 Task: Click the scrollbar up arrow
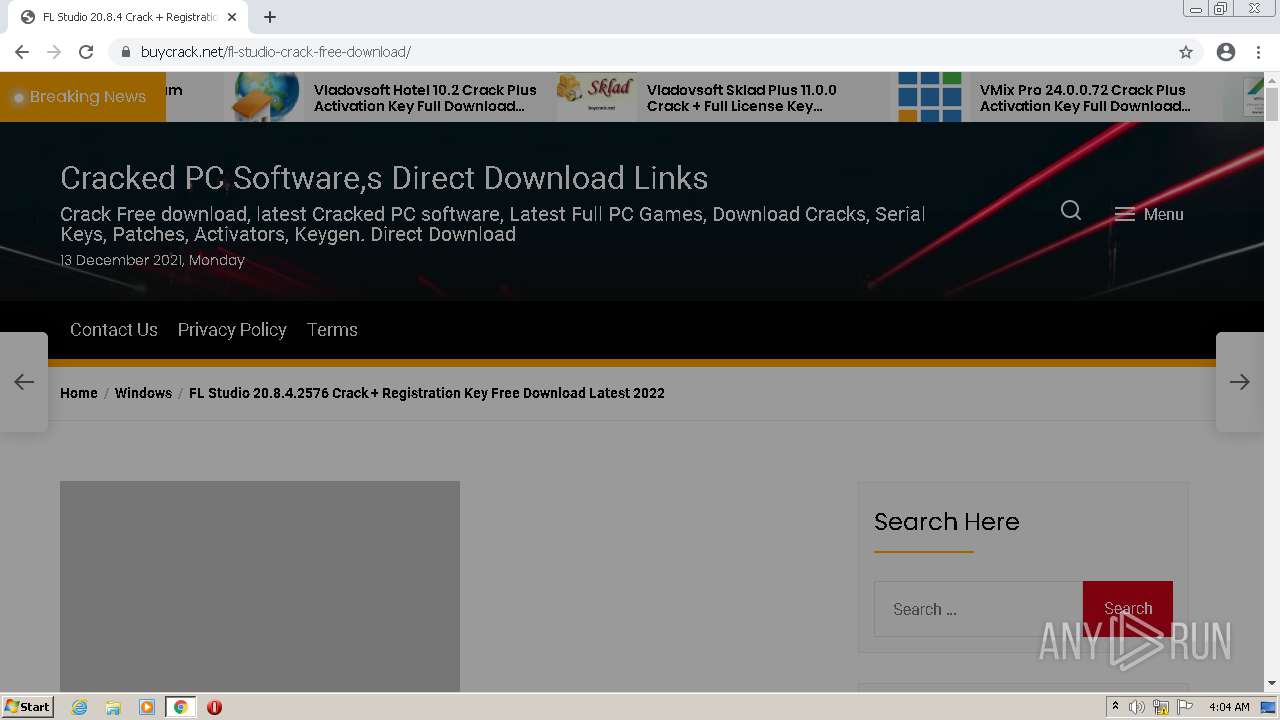1272,80
